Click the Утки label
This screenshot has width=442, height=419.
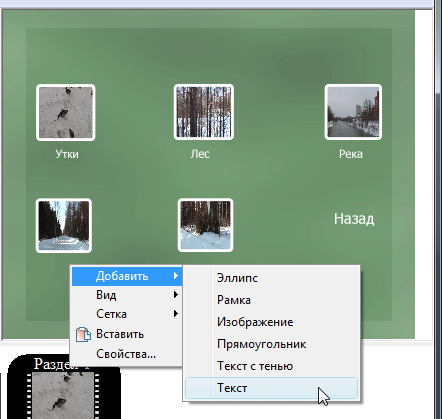[x=67, y=154]
